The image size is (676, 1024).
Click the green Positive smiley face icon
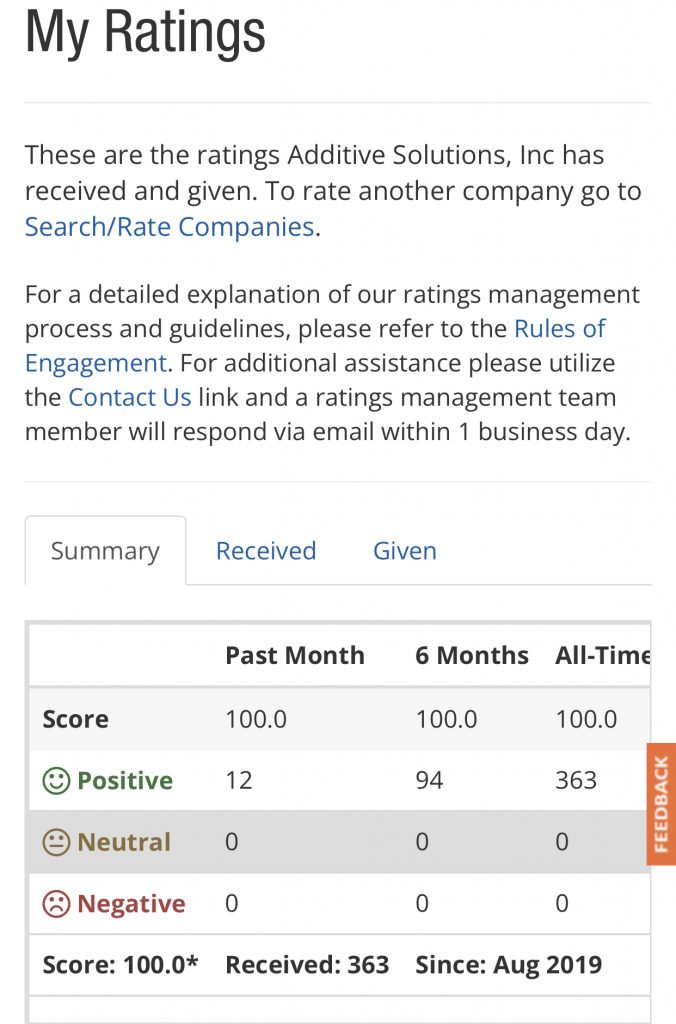pos(56,781)
